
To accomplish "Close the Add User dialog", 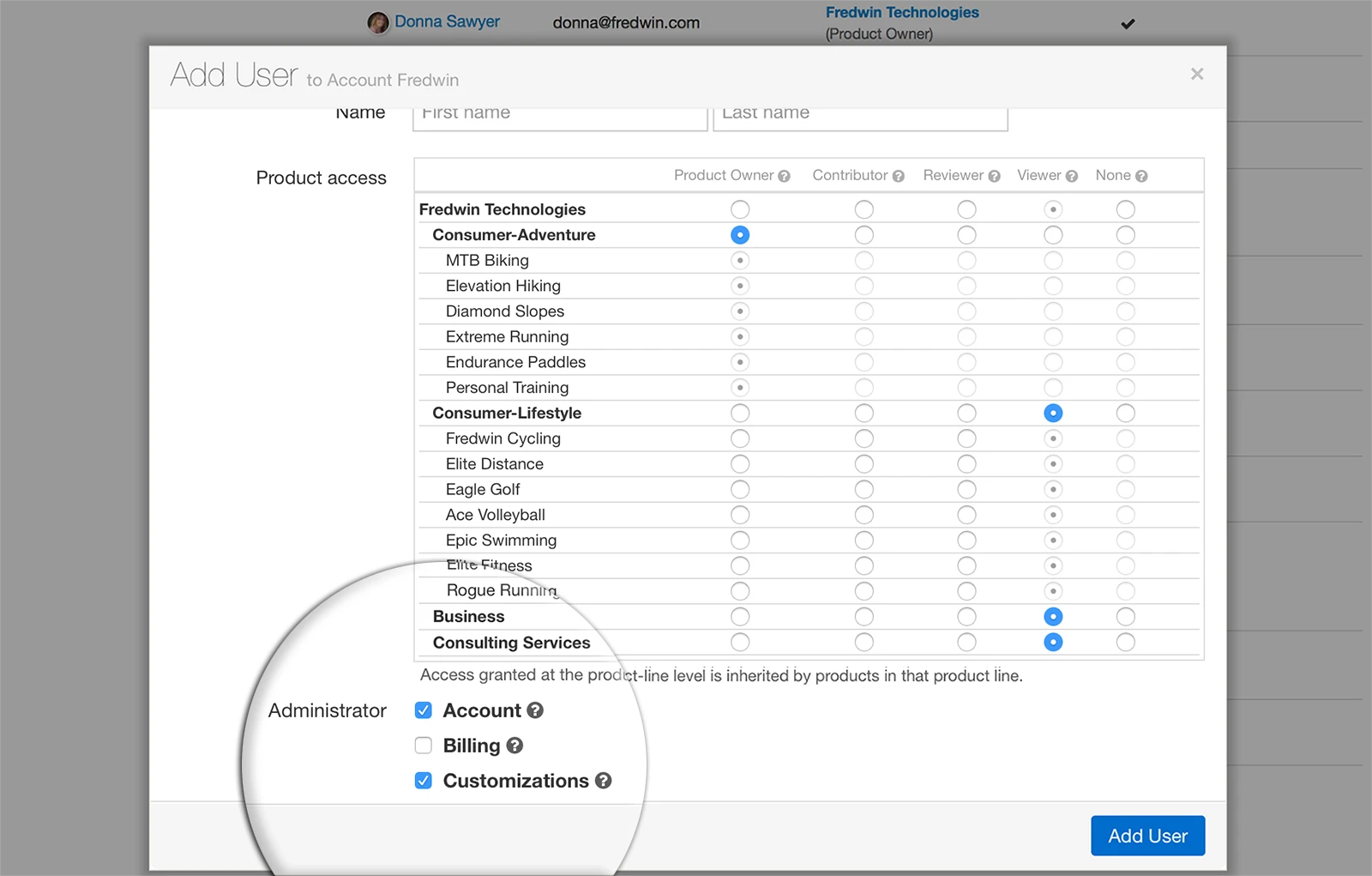I will click(x=1197, y=74).
